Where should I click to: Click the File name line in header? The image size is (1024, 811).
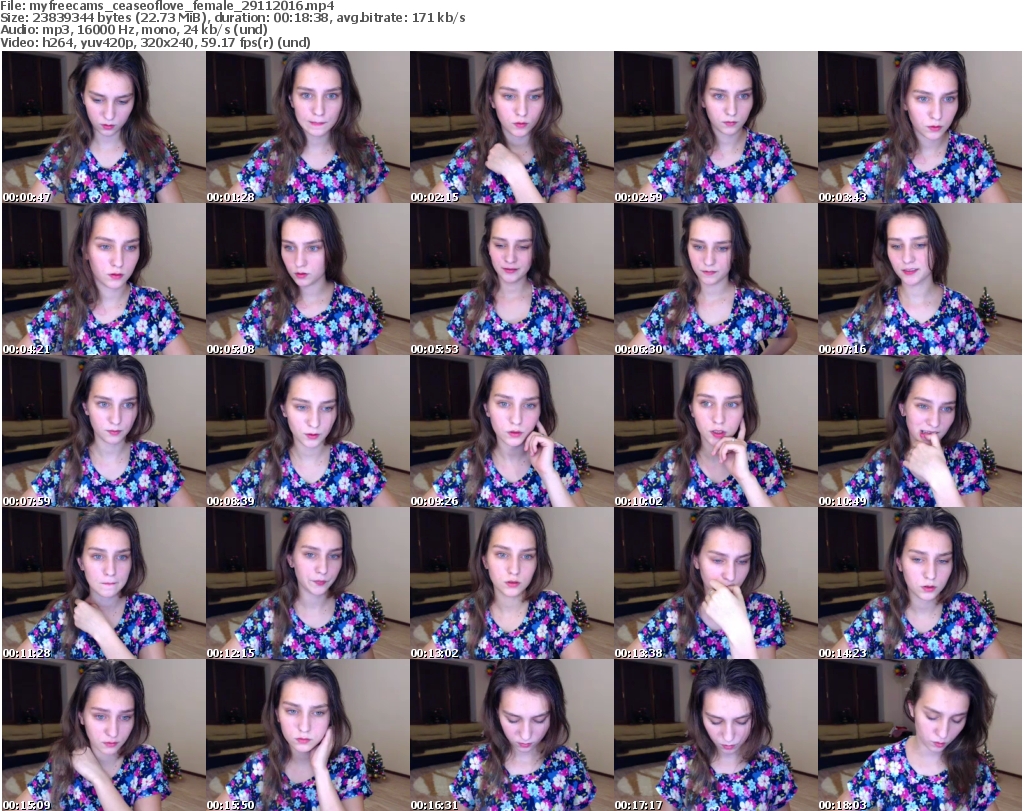pos(168,6)
